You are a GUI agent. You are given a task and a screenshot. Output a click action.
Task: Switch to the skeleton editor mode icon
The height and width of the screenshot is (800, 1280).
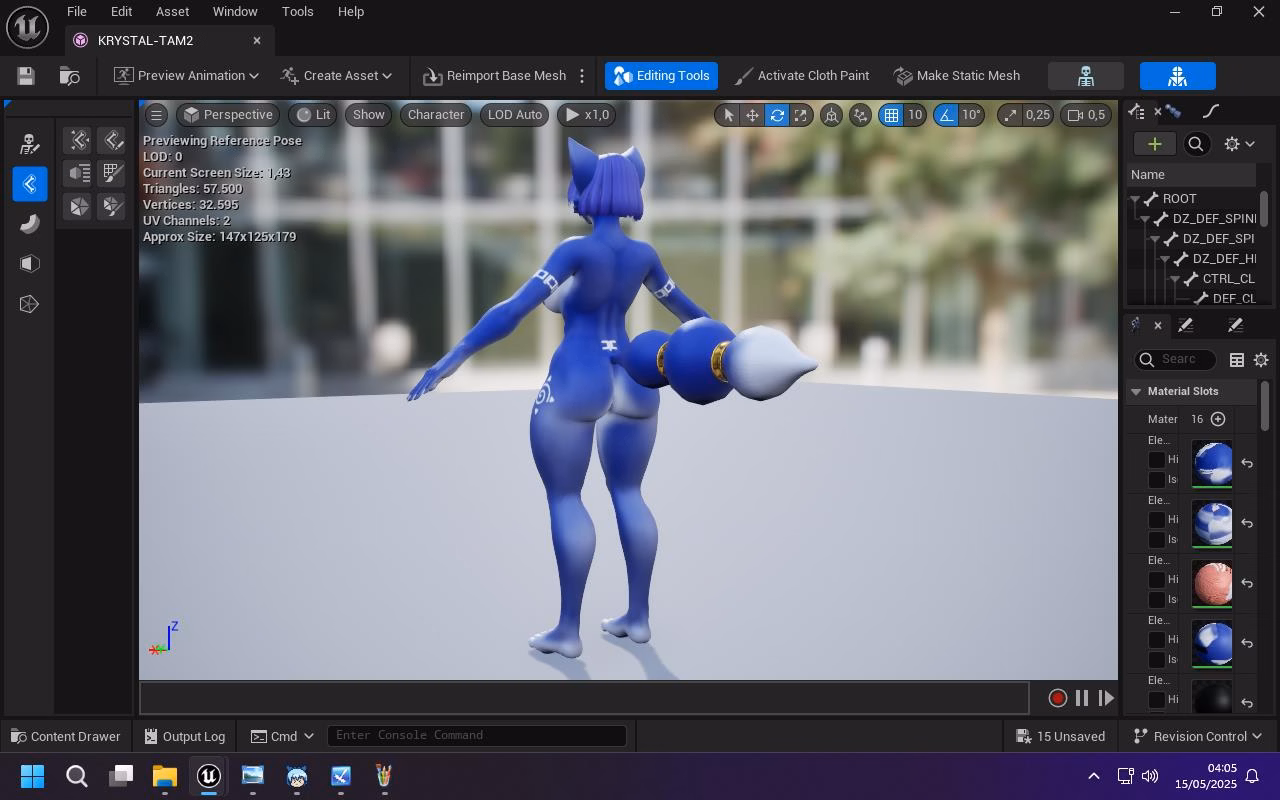click(x=1085, y=76)
